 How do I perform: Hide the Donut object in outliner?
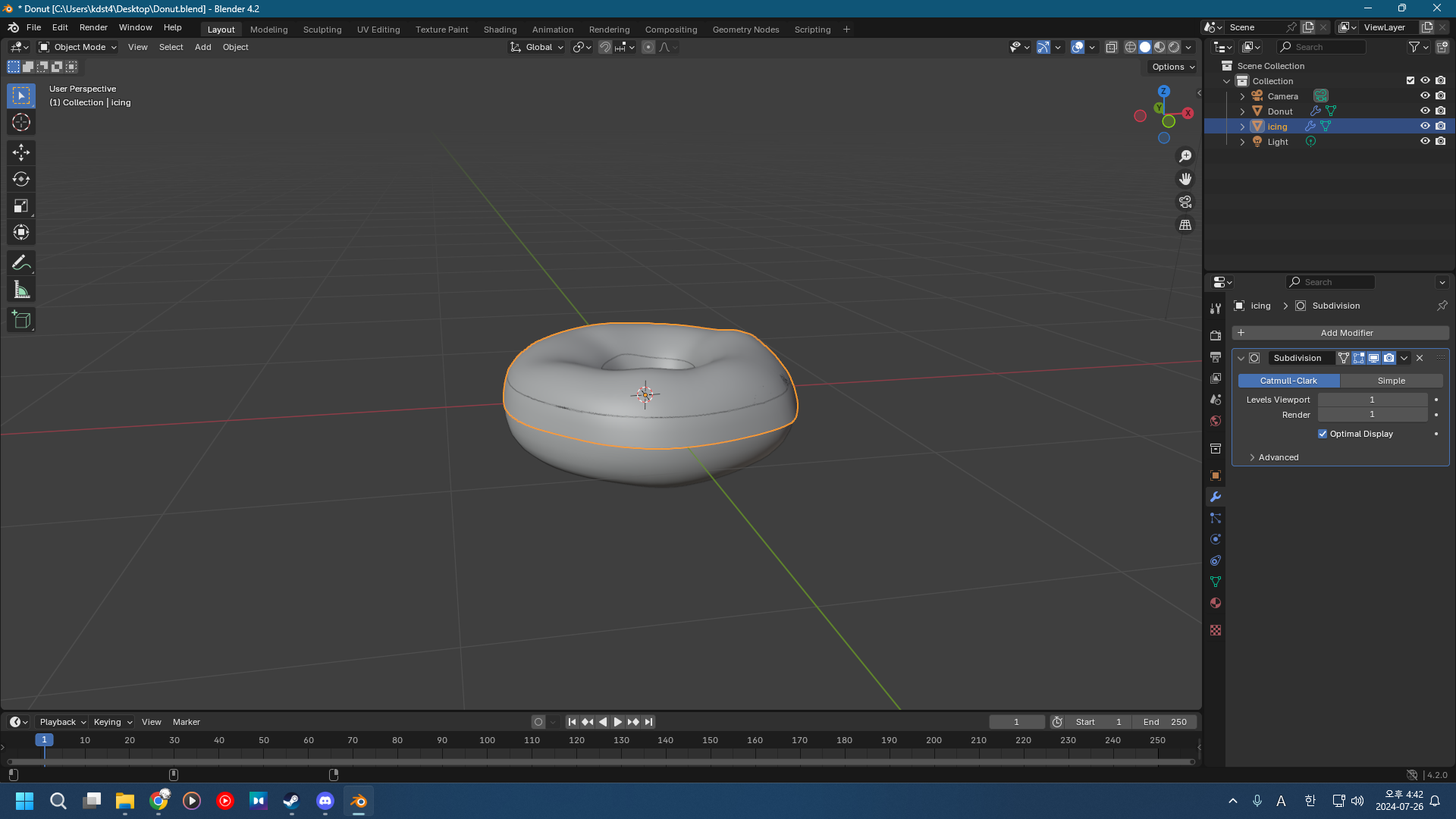1425,111
